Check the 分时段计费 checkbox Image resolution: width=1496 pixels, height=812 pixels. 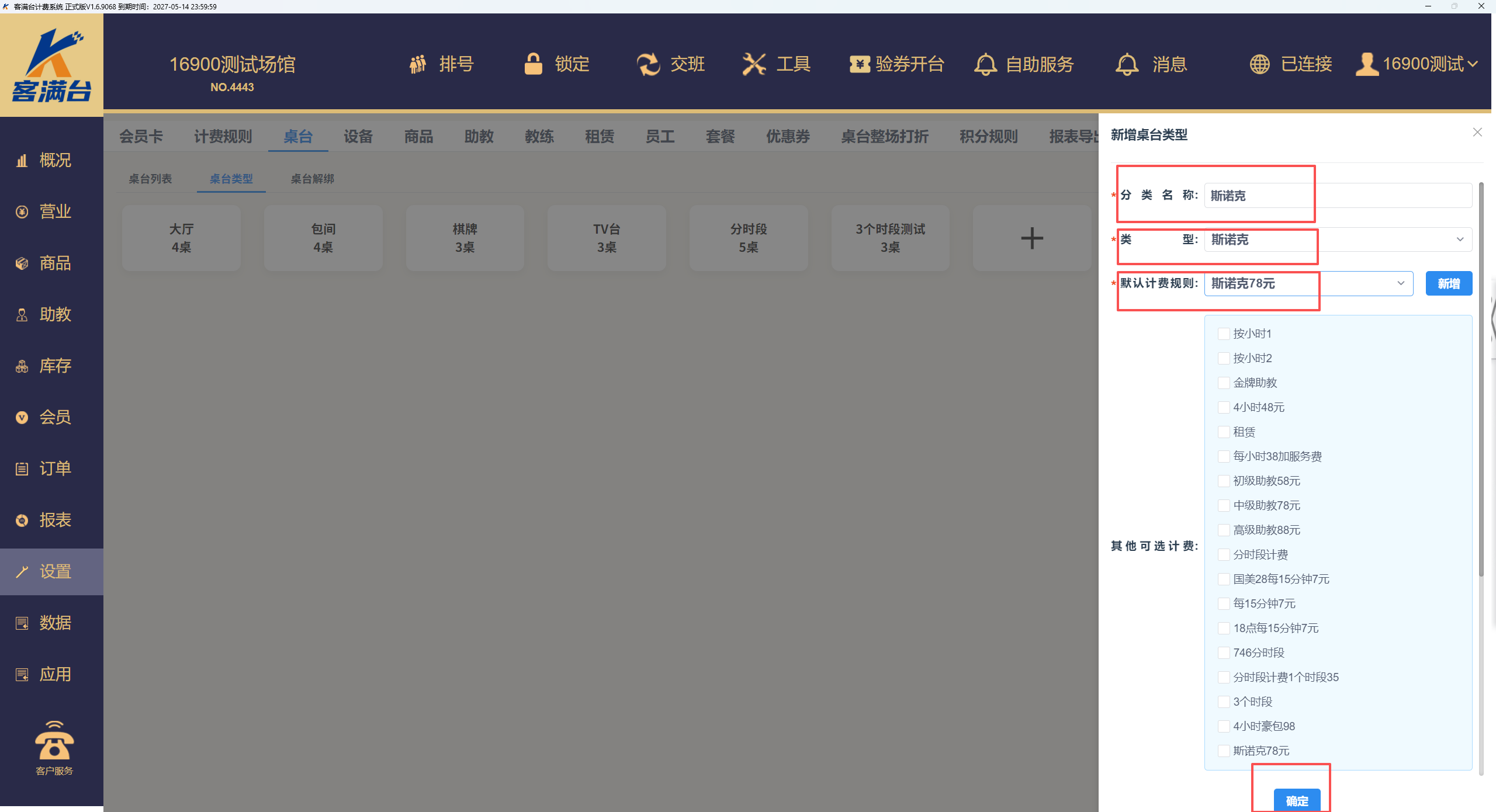pyautogui.click(x=1224, y=554)
